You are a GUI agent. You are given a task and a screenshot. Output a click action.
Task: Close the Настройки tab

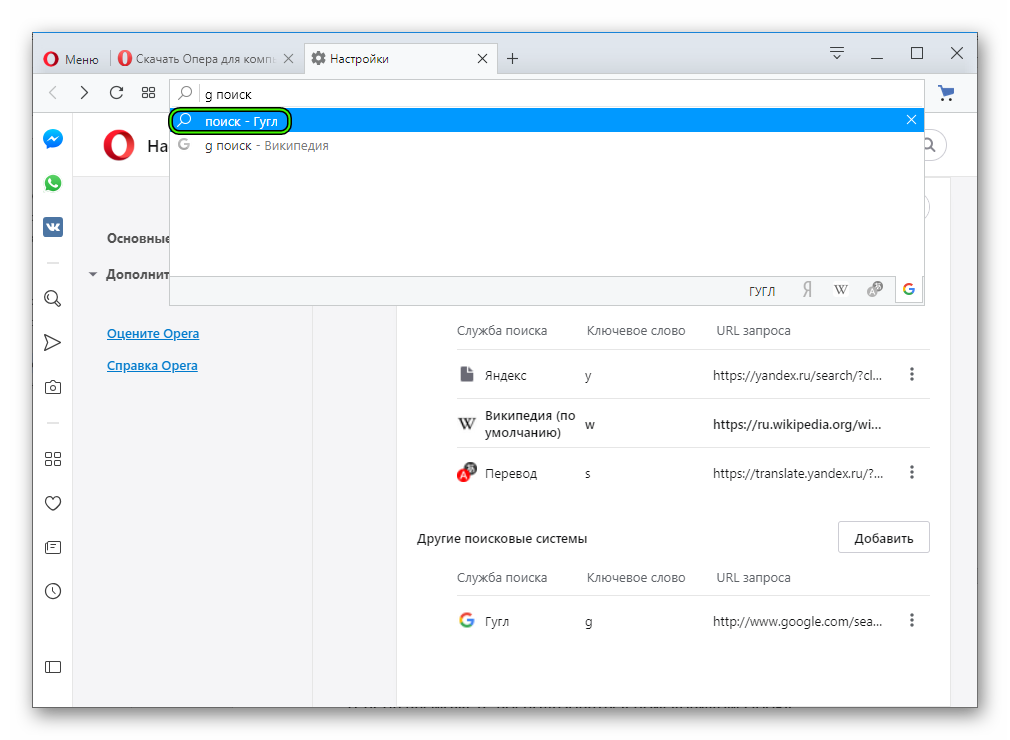[x=482, y=59]
